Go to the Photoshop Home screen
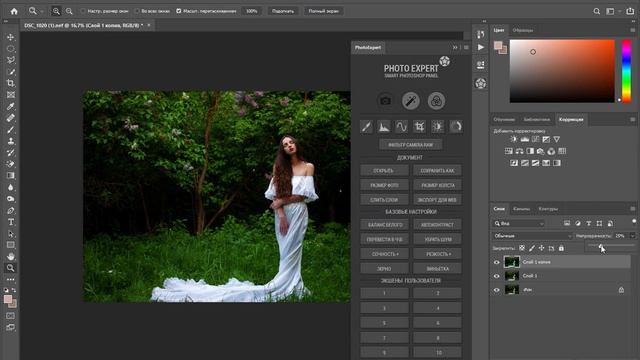Viewport: 640px width, 360px height. 14,11
